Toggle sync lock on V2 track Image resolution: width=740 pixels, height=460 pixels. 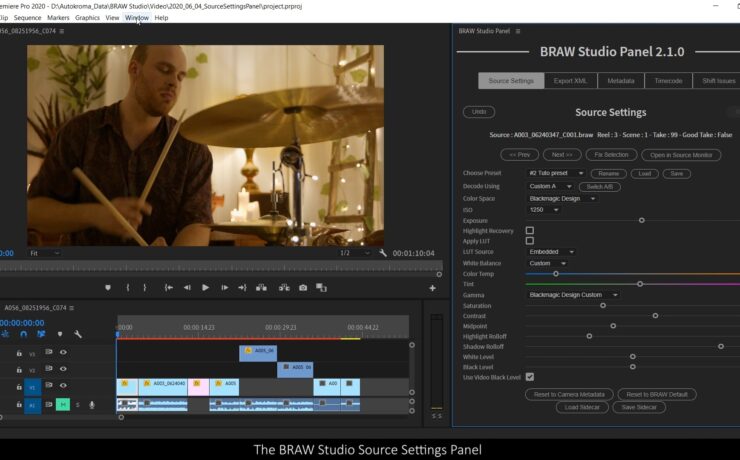pyautogui.click(x=49, y=368)
